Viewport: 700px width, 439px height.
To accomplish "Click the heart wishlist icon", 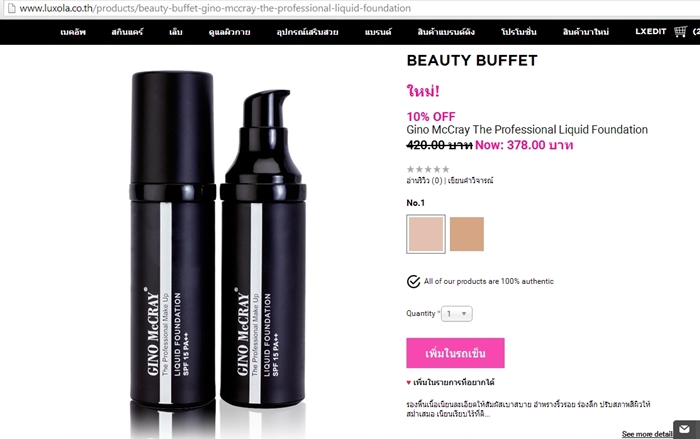I will click(x=408, y=382).
